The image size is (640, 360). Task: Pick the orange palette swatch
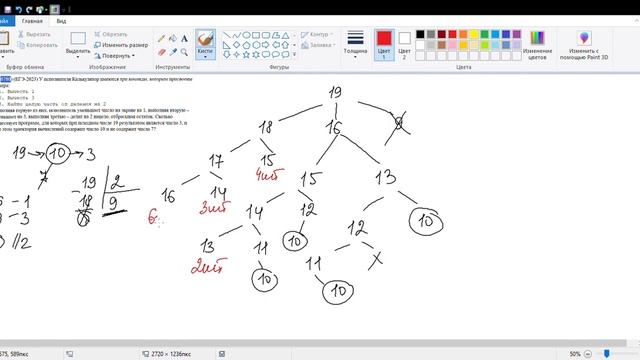[x=463, y=34]
